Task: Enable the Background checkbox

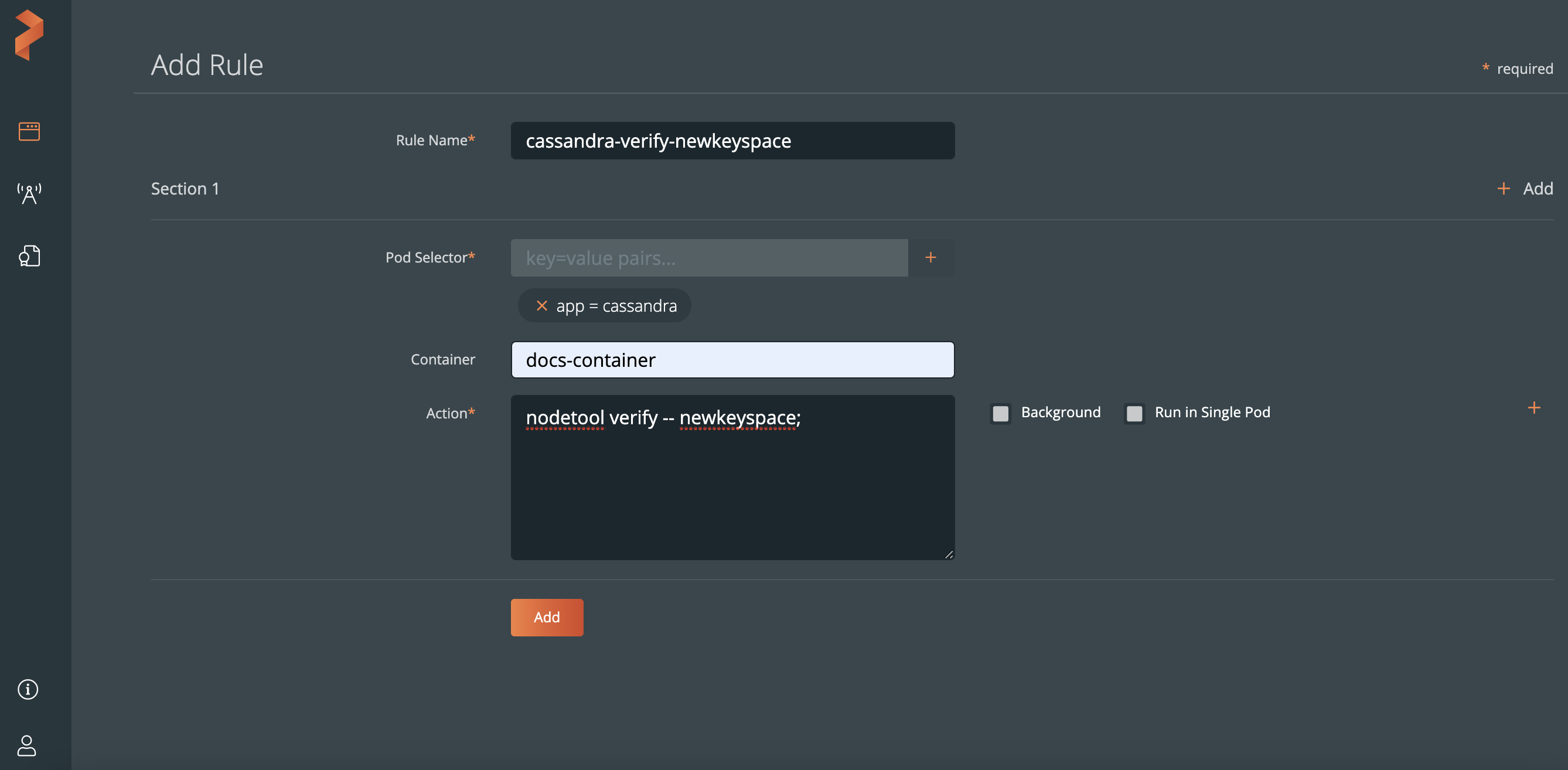Action: pyautogui.click(x=1000, y=413)
